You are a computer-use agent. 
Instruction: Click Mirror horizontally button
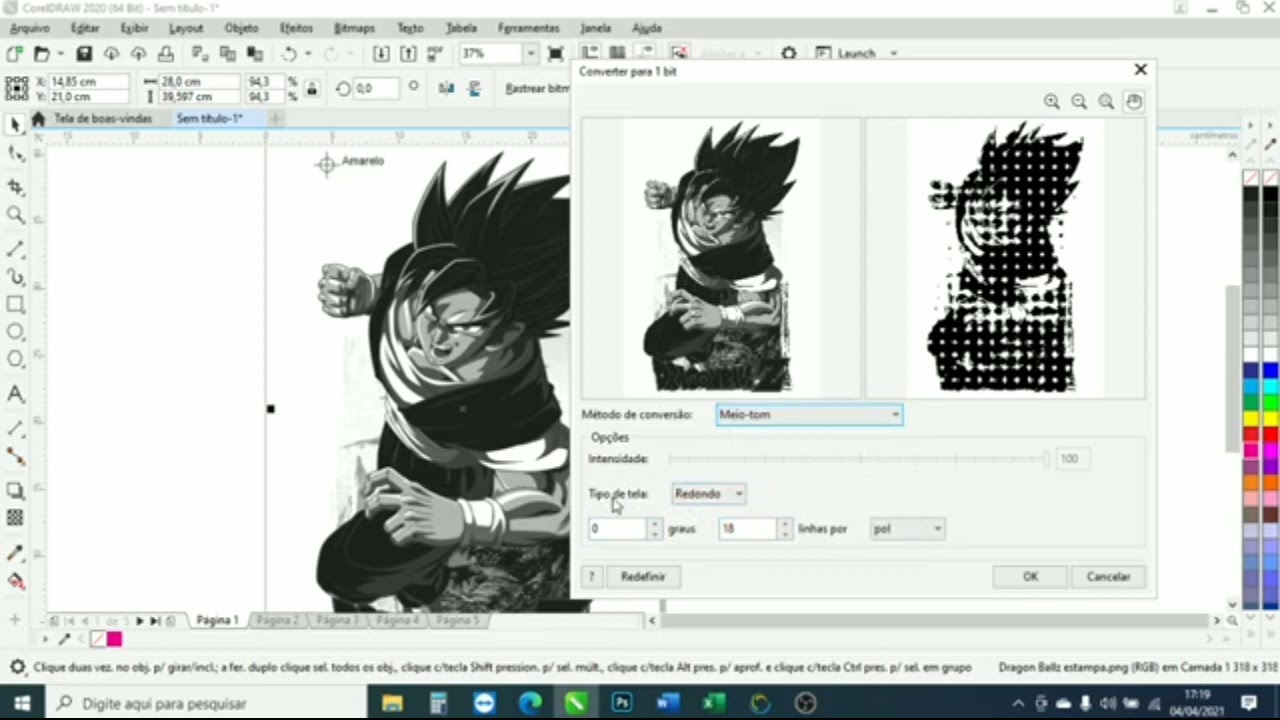pos(446,88)
